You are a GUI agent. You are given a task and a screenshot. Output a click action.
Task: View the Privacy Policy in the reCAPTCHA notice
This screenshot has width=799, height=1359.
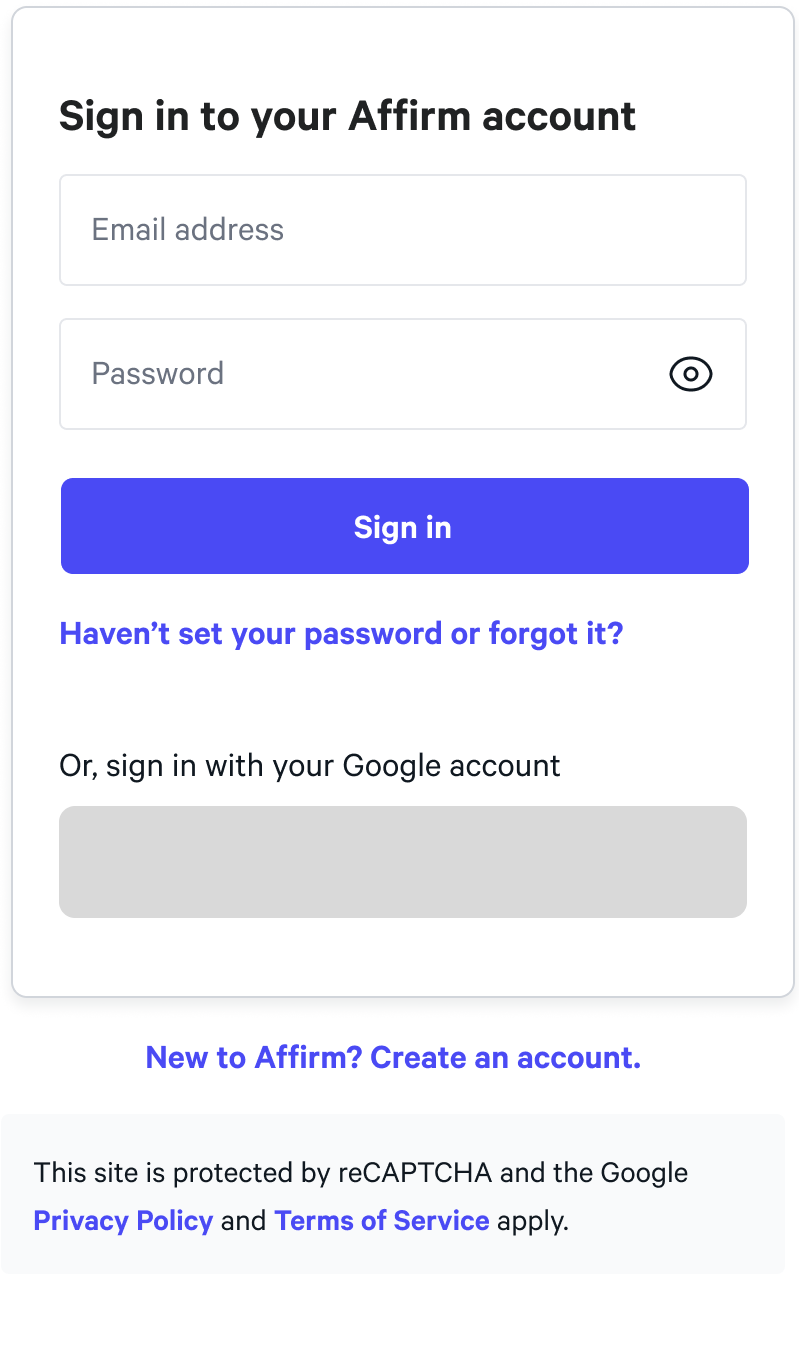point(123,1221)
